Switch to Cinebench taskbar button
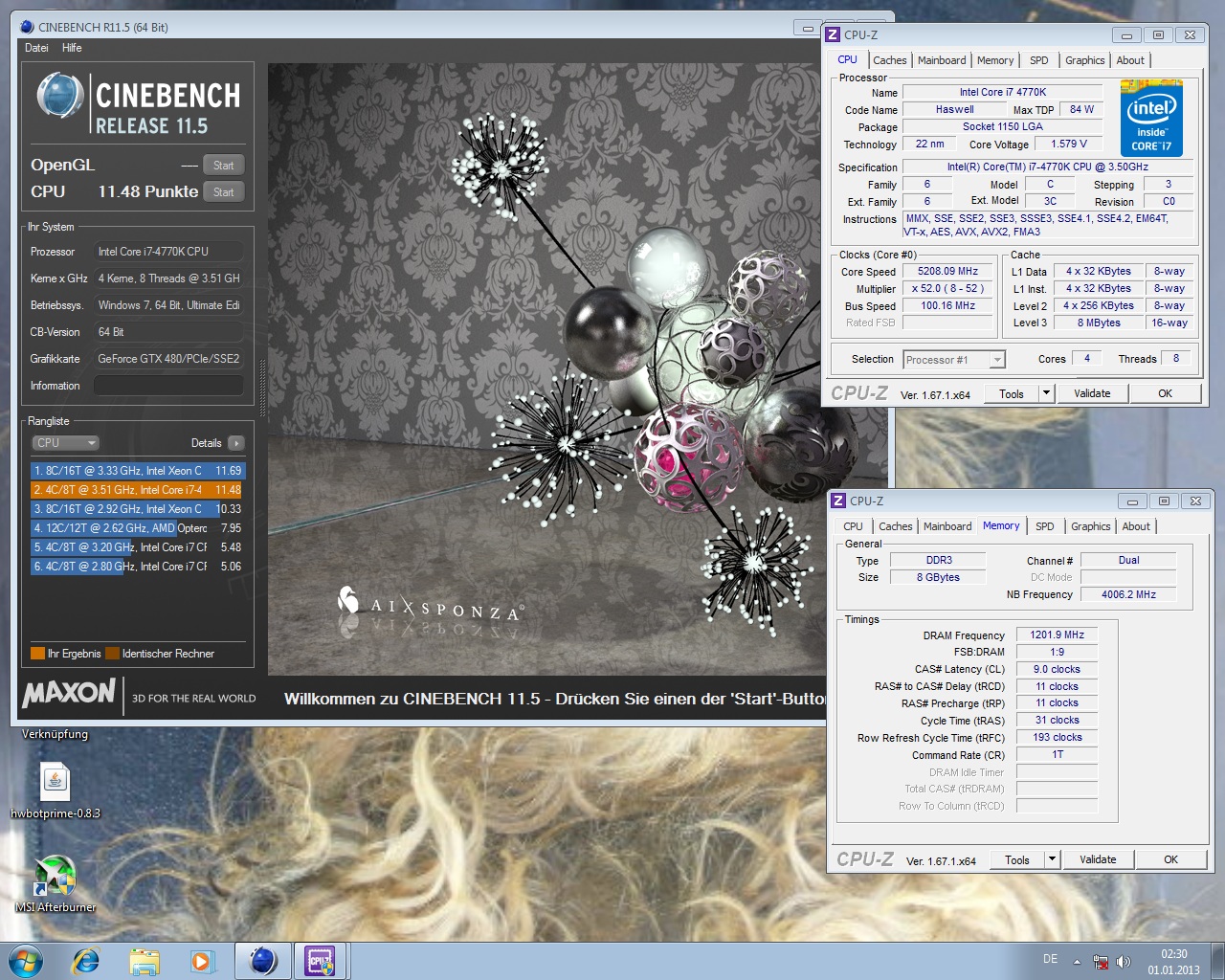This screenshot has height=980, width=1225. (263, 960)
